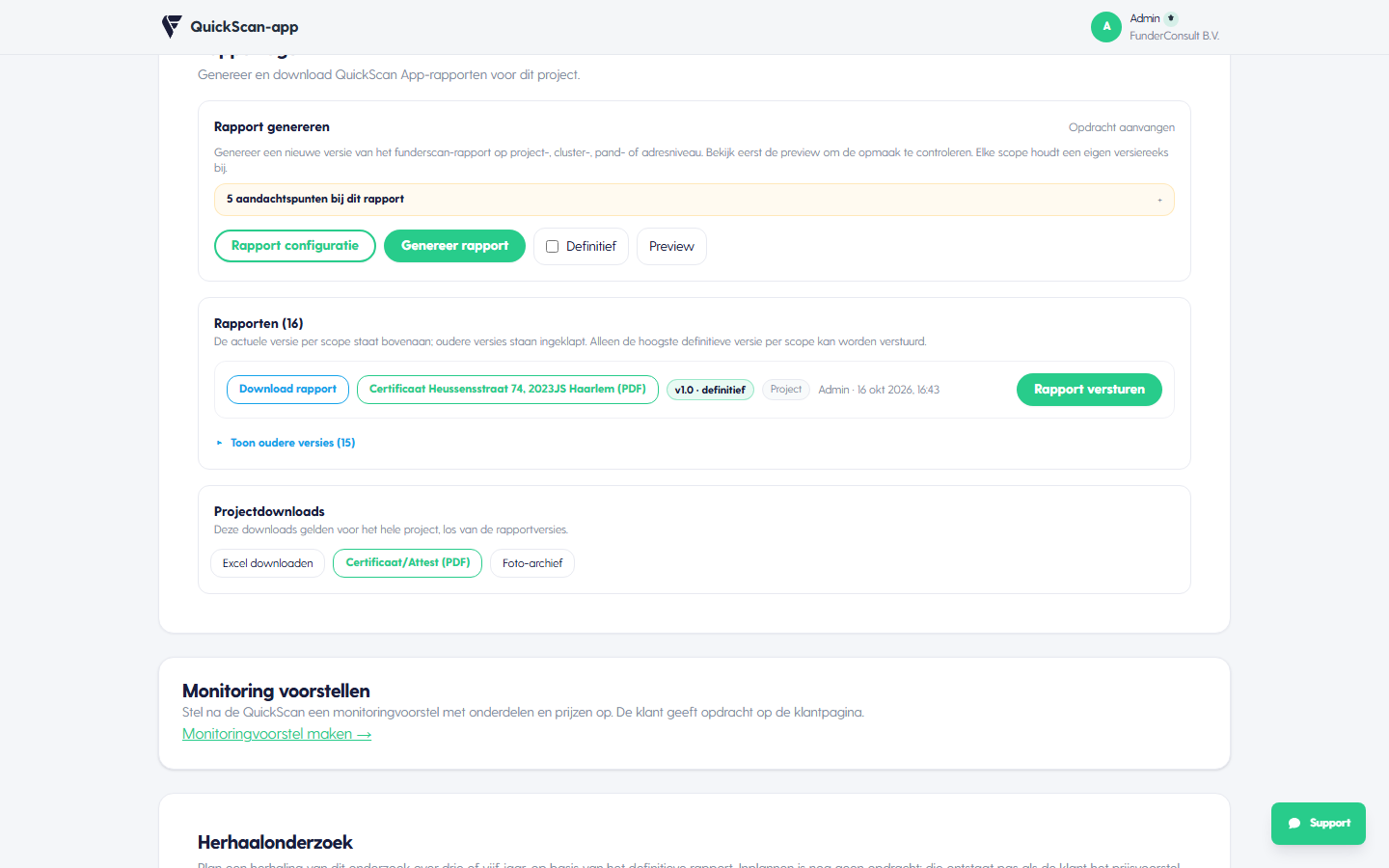This screenshot has width=1389, height=868.
Task: Expand the 5 aandachtspunten bij dit rapport panel
Action: (x=694, y=200)
